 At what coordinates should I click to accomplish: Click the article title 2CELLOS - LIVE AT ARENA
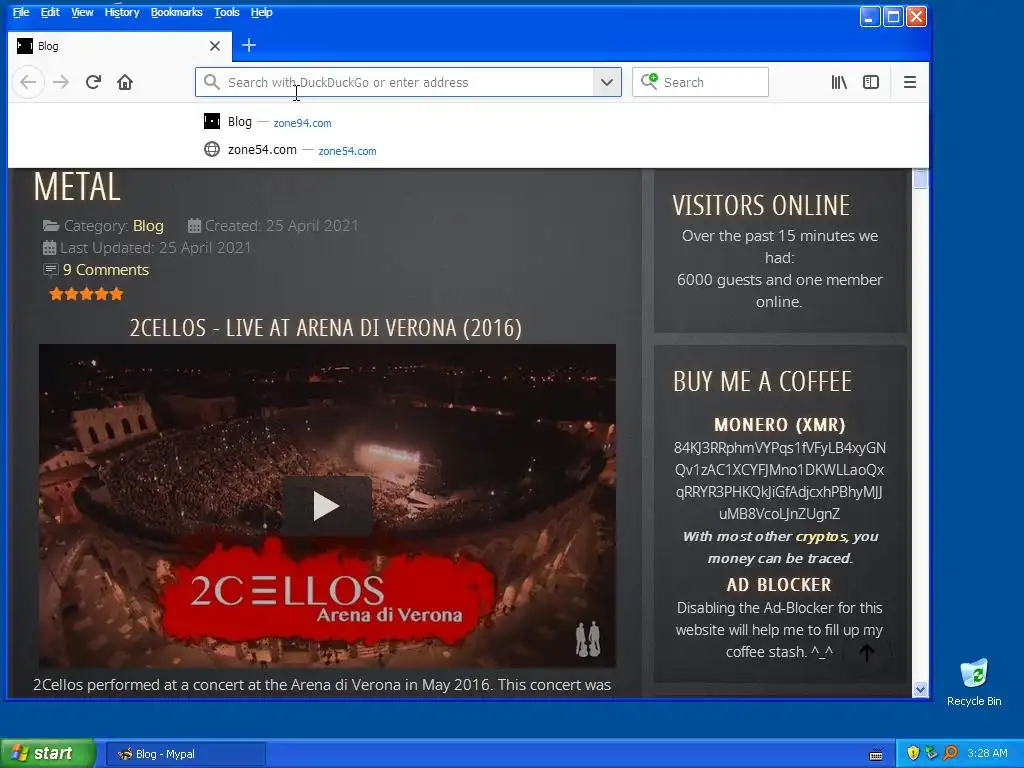[326, 328]
